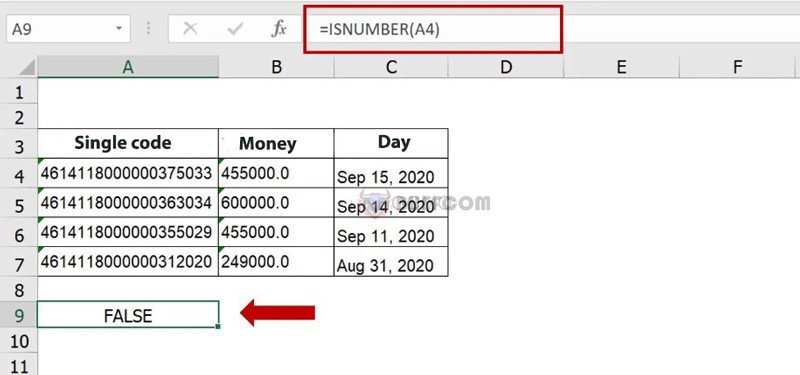The width and height of the screenshot is (800, 375).
Task: Select row 1 header
Action: click(19, 92)
